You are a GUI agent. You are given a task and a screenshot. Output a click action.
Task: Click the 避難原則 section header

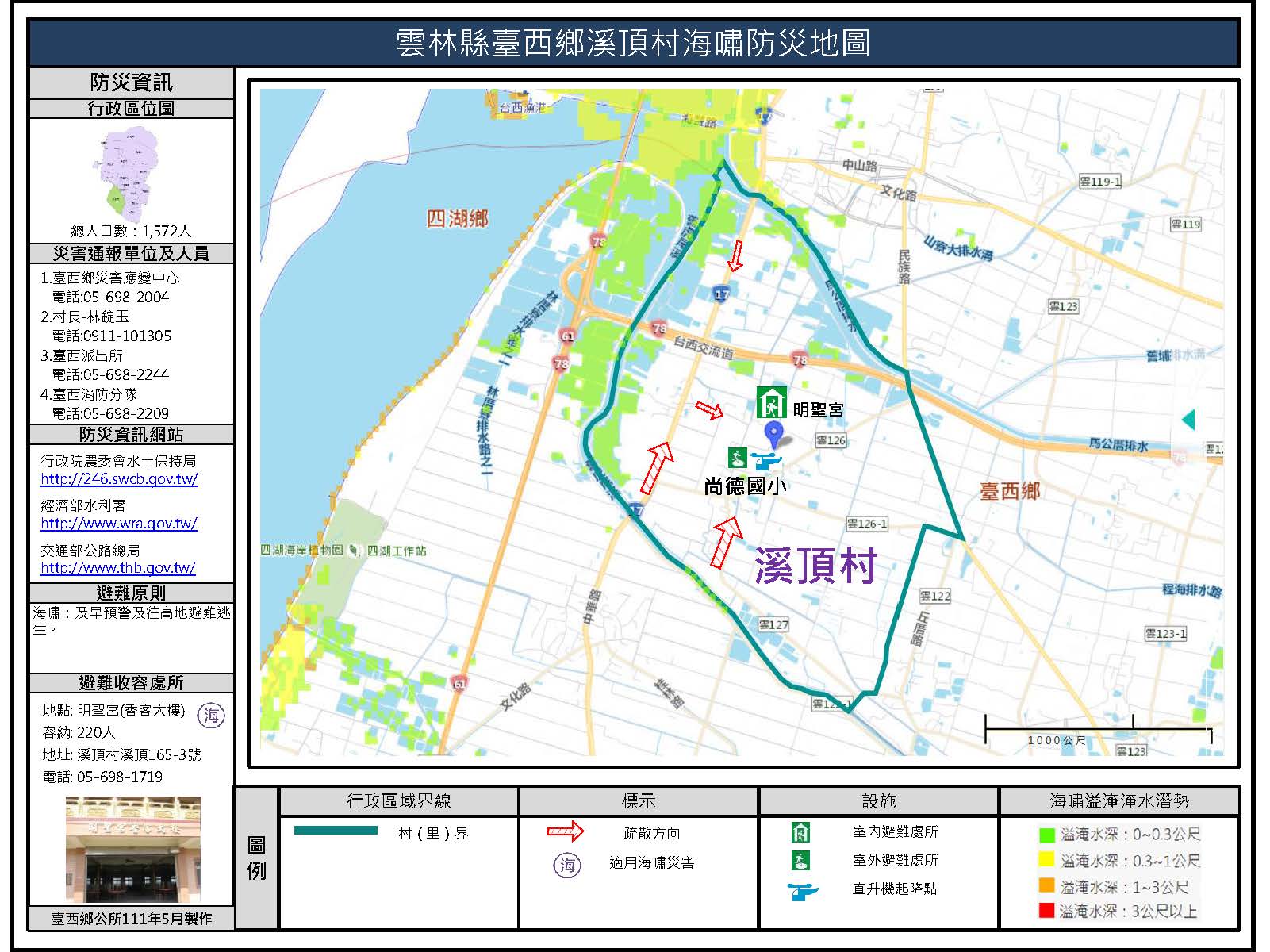[x=132, y=593]
